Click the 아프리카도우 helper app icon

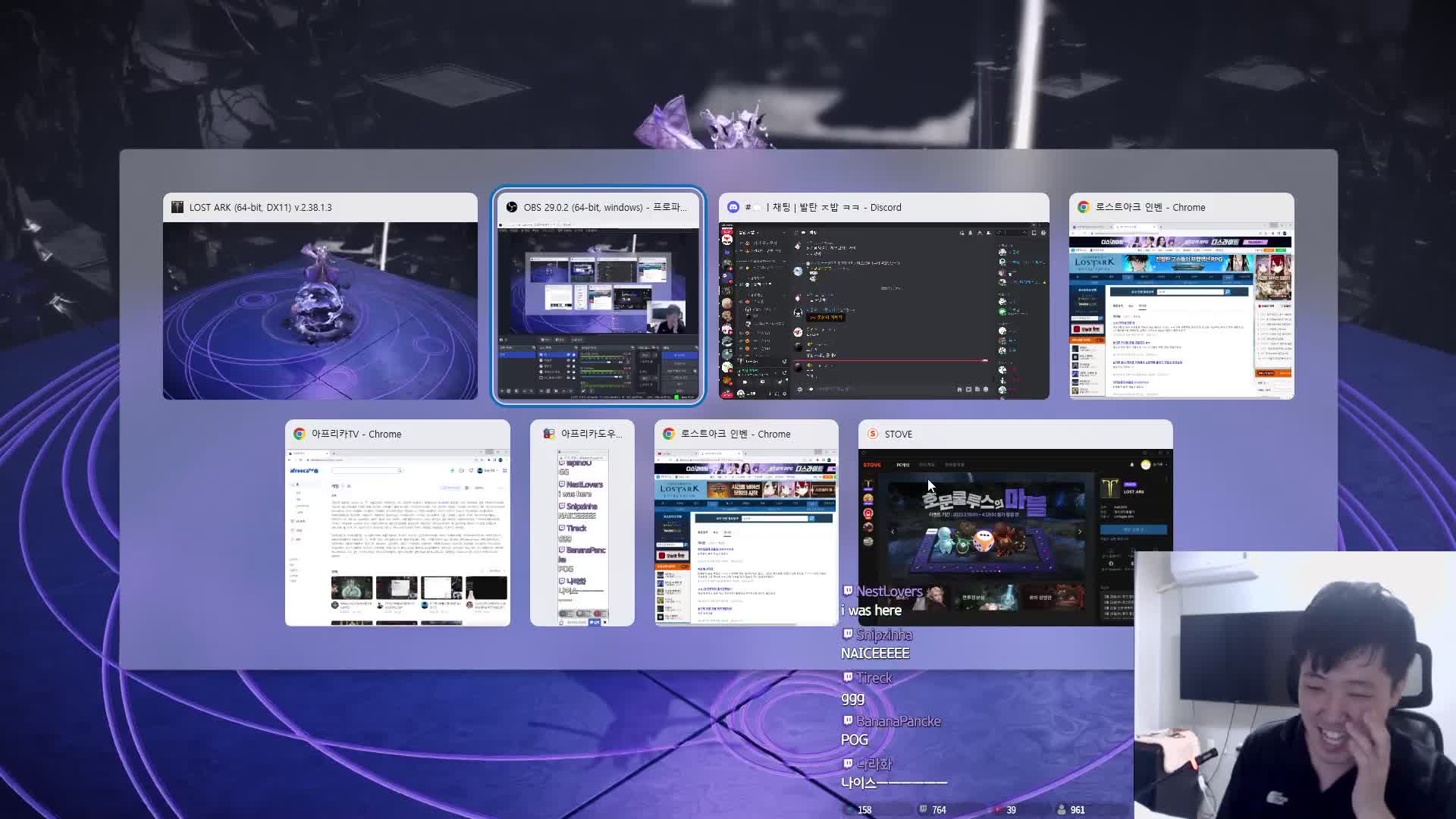click(549, 434)
